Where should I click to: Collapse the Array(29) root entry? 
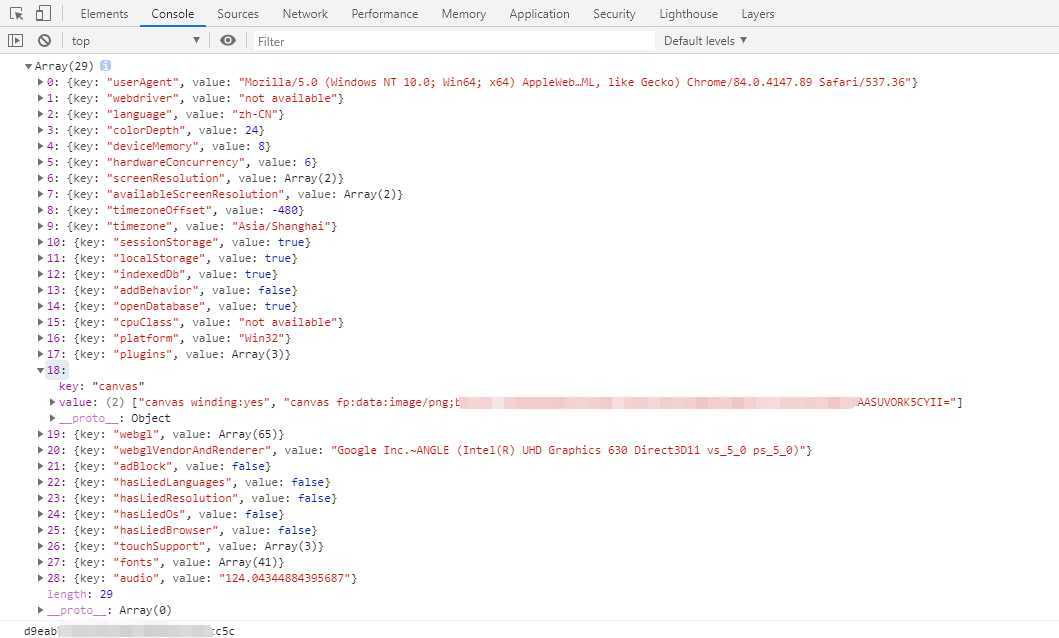tap(28, 66)
